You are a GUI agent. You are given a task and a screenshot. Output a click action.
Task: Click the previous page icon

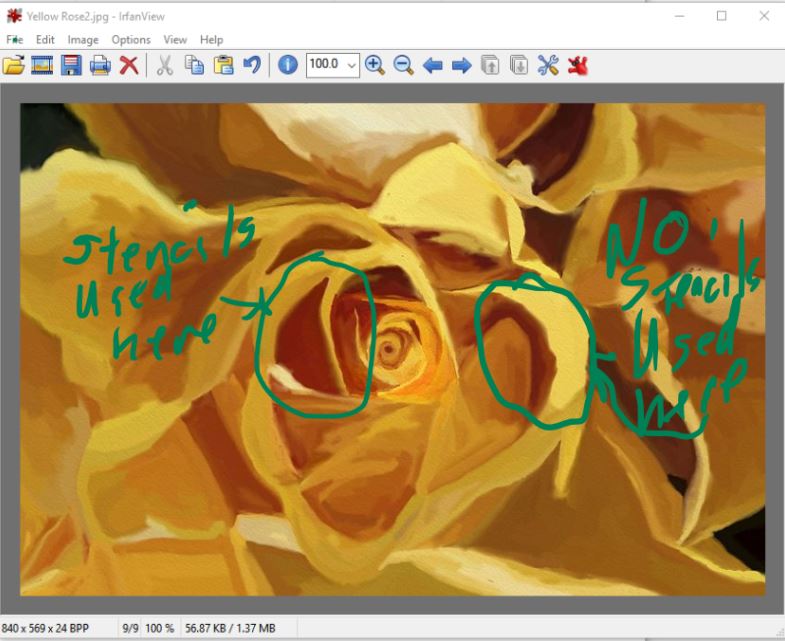point(490,65)
